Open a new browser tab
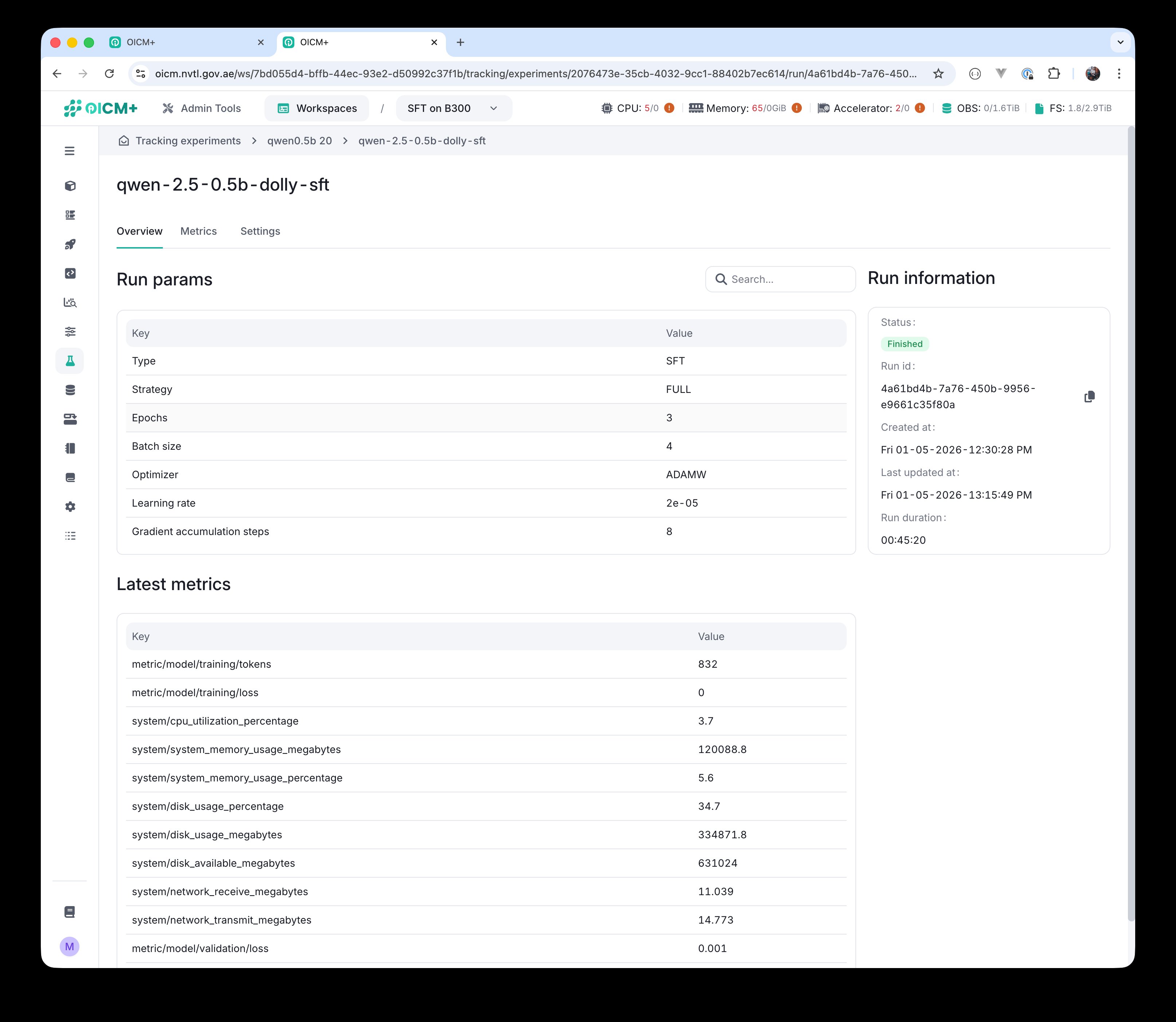The height and width of the screenshot is (1022, 1176). point(460,42)
